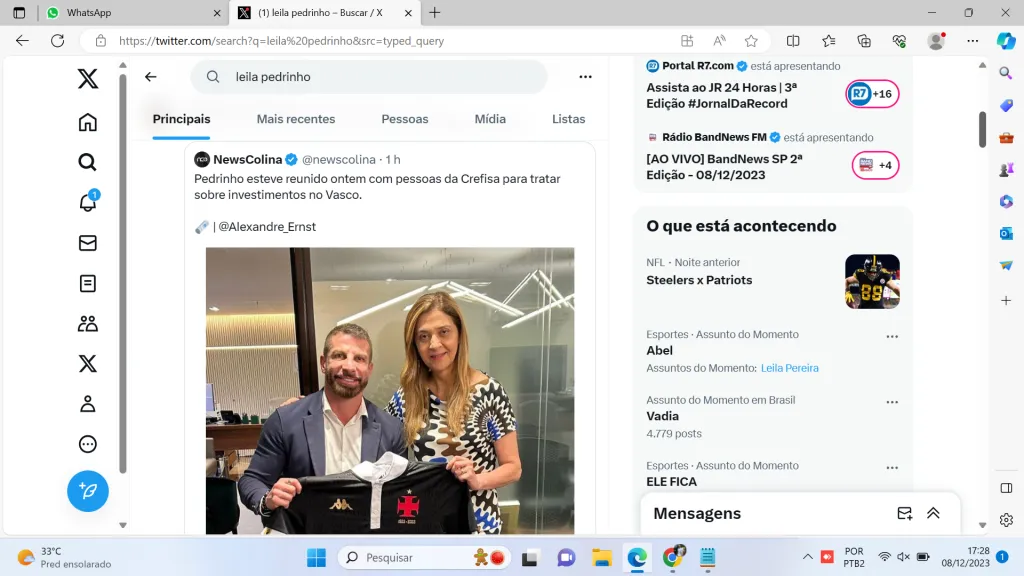The image size is (1024, 576).
Task: Open Communities icon in X sidebar
Action: 88,323
